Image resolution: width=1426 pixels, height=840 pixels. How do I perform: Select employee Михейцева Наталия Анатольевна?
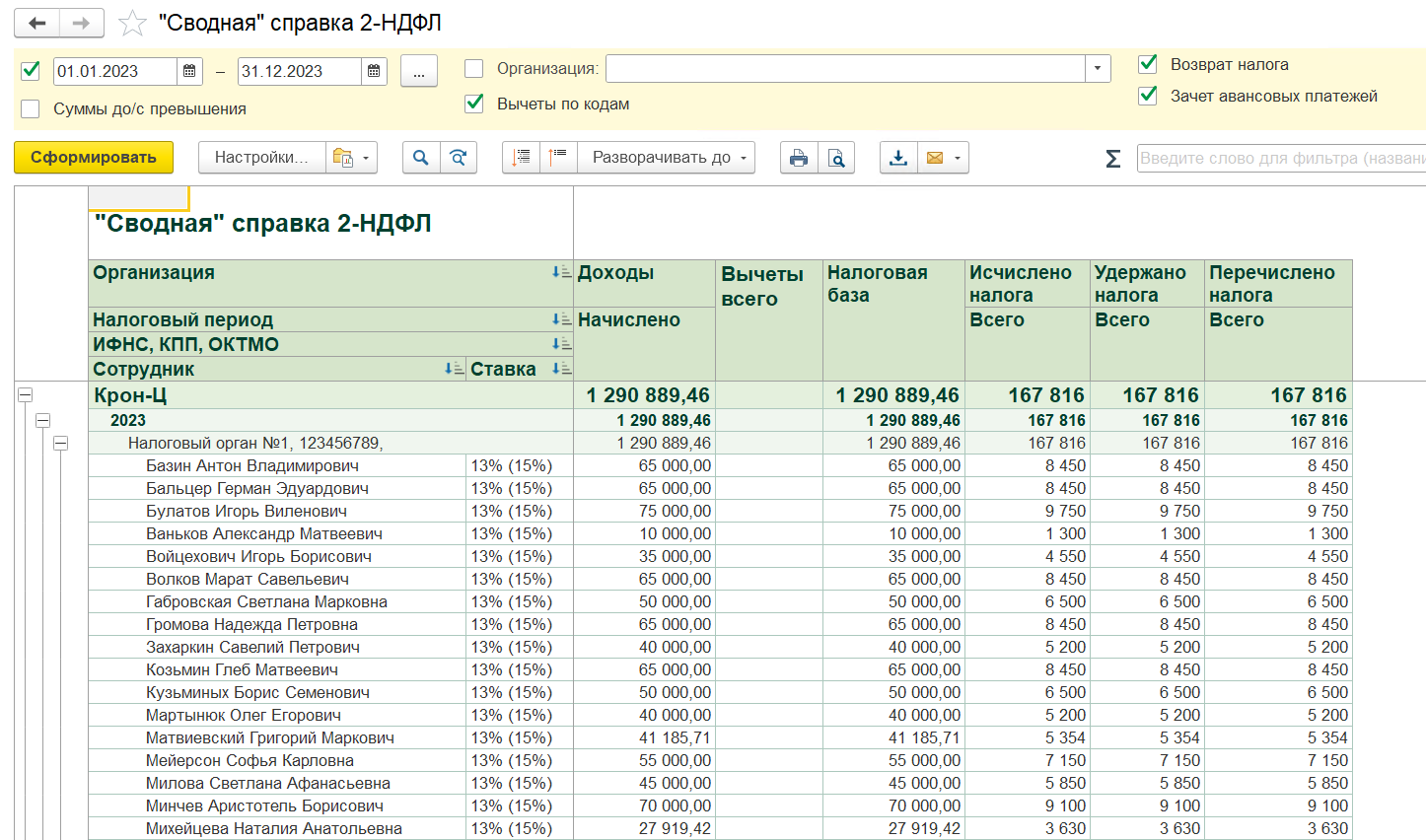(x=274, y=828)
